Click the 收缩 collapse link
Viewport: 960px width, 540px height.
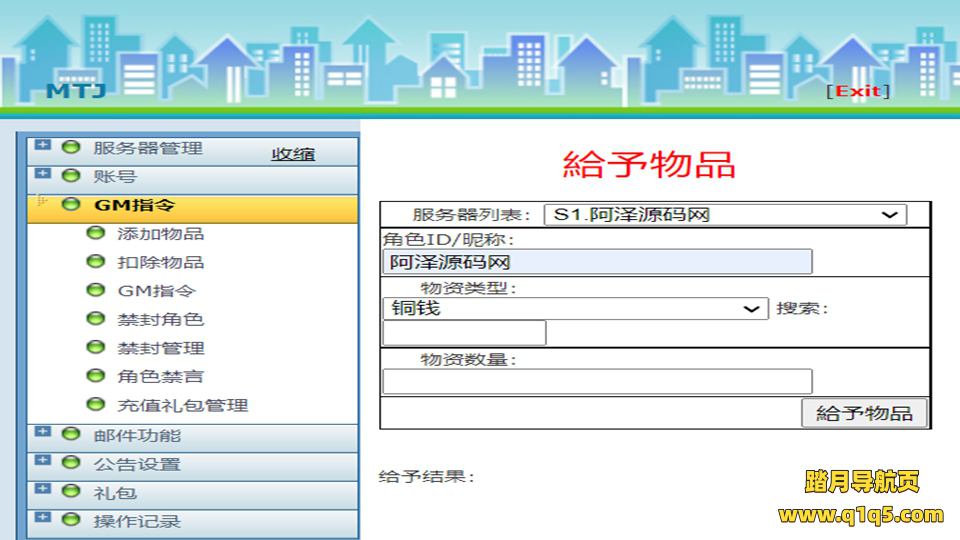[293, 154]
